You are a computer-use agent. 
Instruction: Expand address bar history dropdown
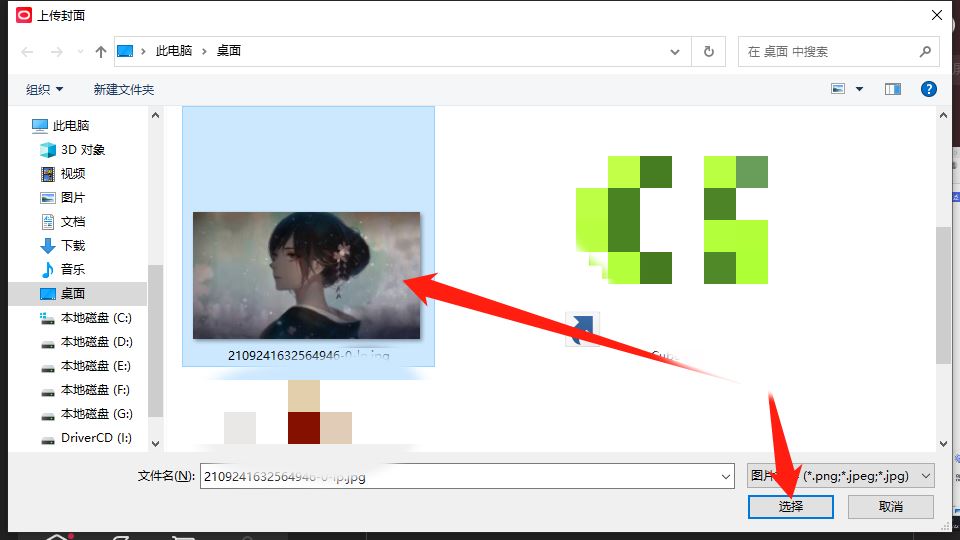click(675, 52)
